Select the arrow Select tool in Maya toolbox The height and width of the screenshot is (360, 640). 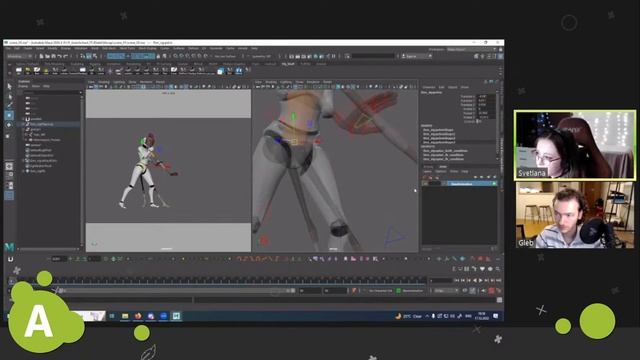point(9,87)
